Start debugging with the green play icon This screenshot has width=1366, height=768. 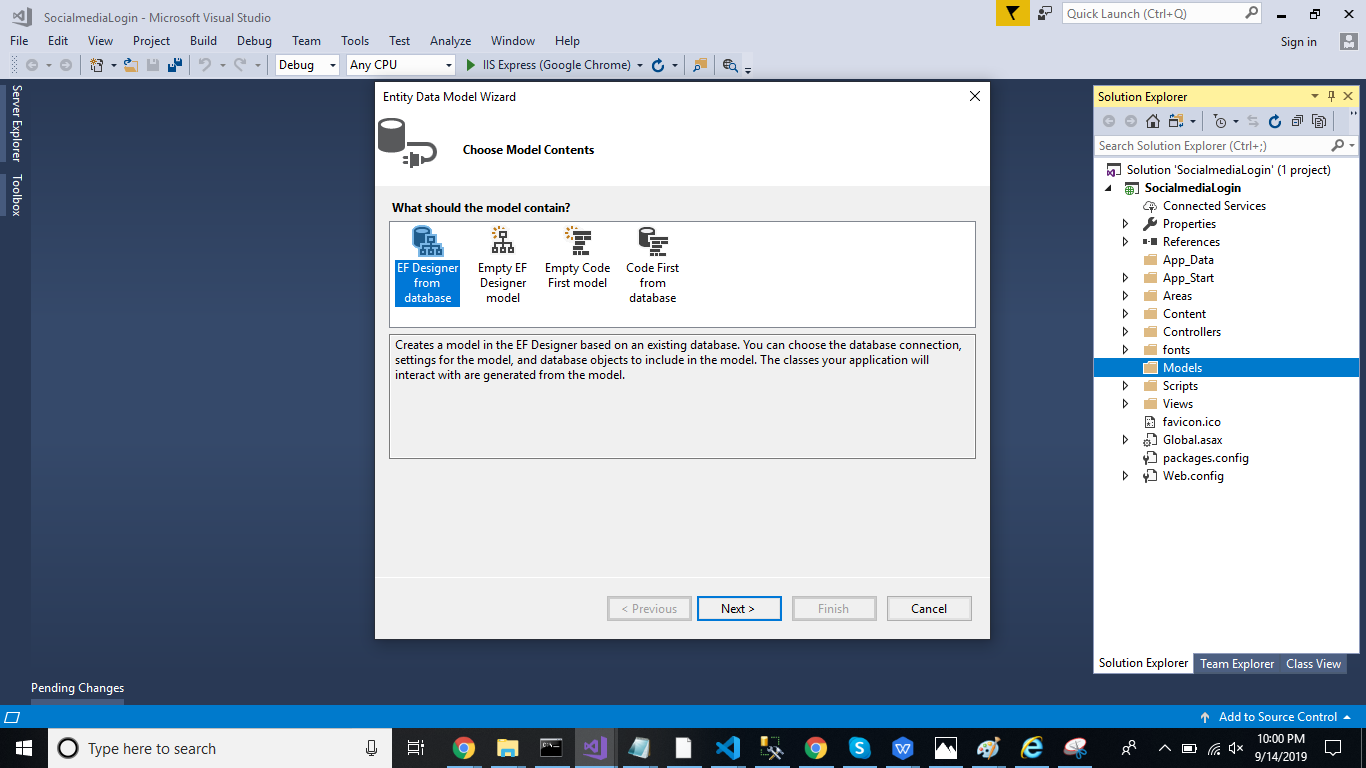coord(471,65)
